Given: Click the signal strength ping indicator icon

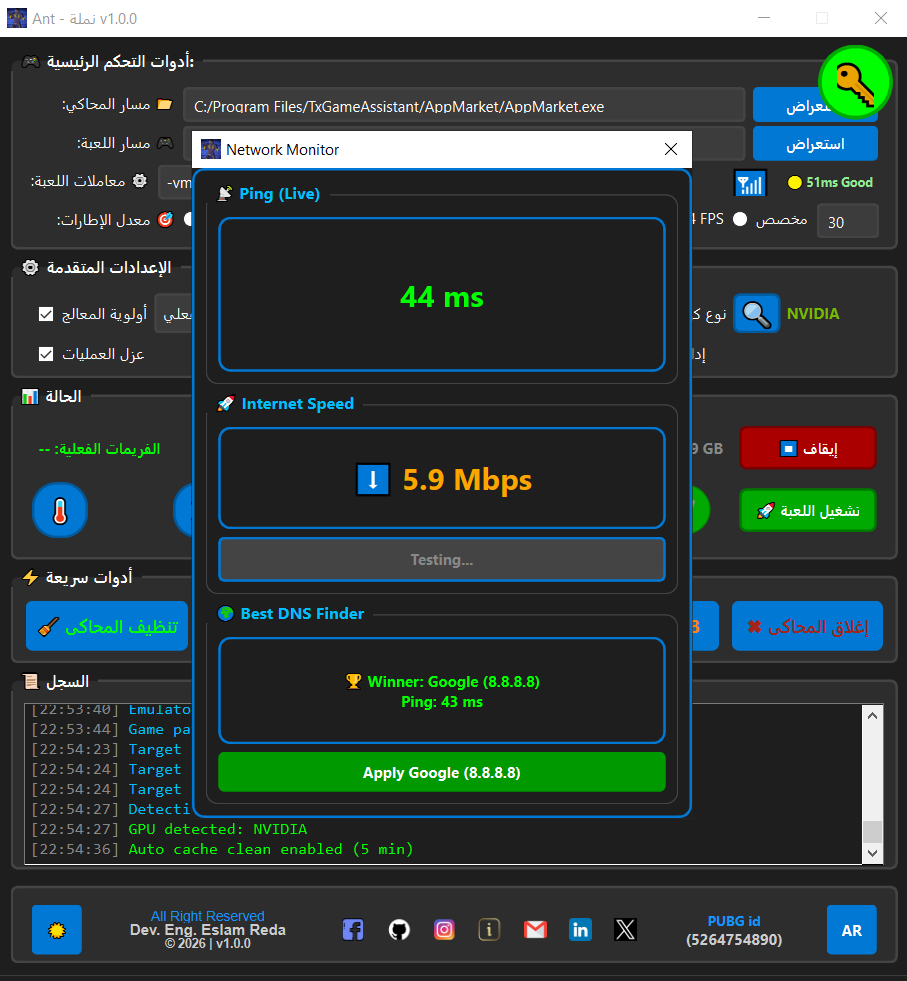Looking at the screenshot, I should point(751,183).
